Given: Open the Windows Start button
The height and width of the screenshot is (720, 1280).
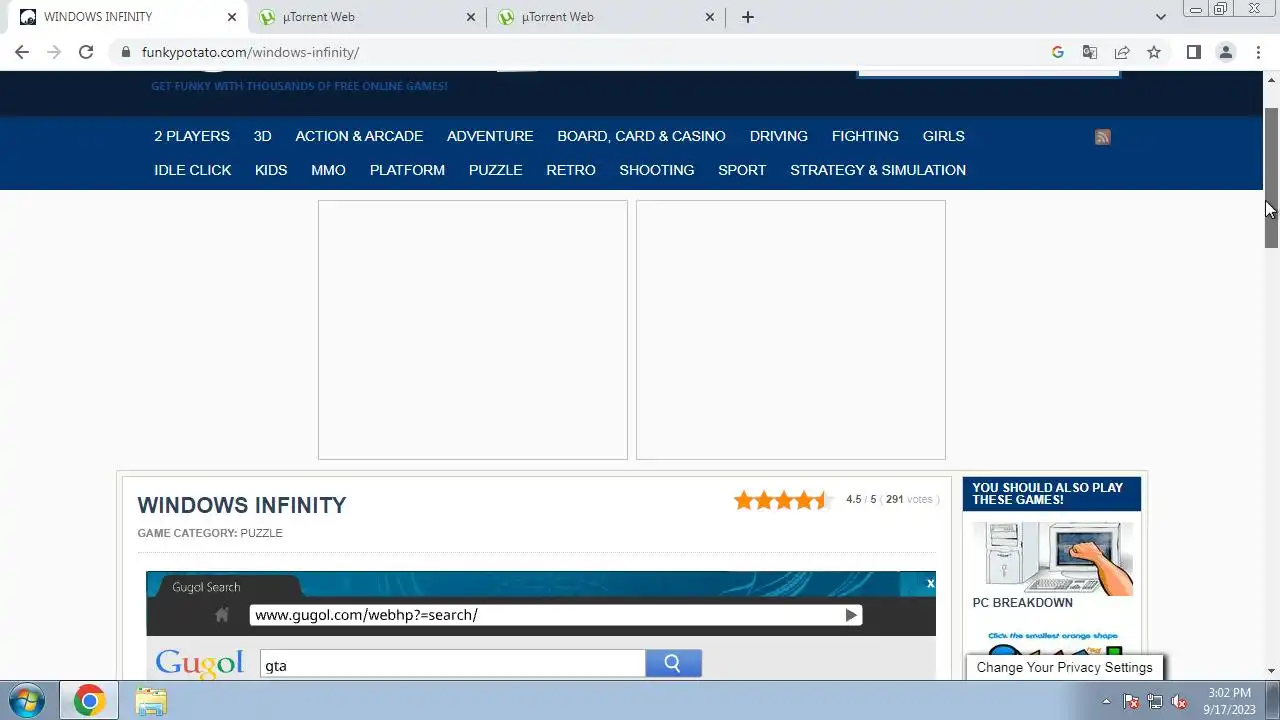Looking at the screenshot, I should click(27, 700).
